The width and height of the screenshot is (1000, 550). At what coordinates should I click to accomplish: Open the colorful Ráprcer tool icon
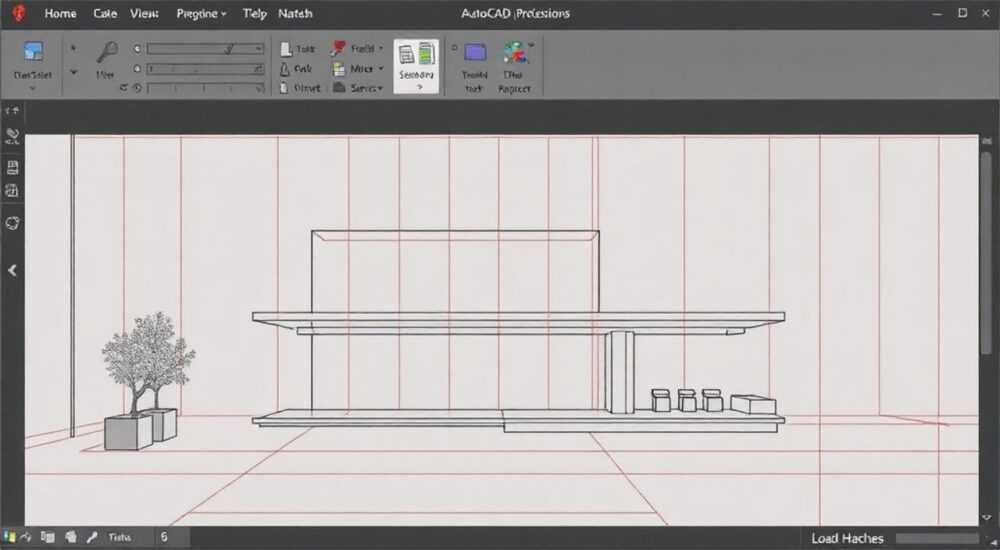[x=515, y=53]
